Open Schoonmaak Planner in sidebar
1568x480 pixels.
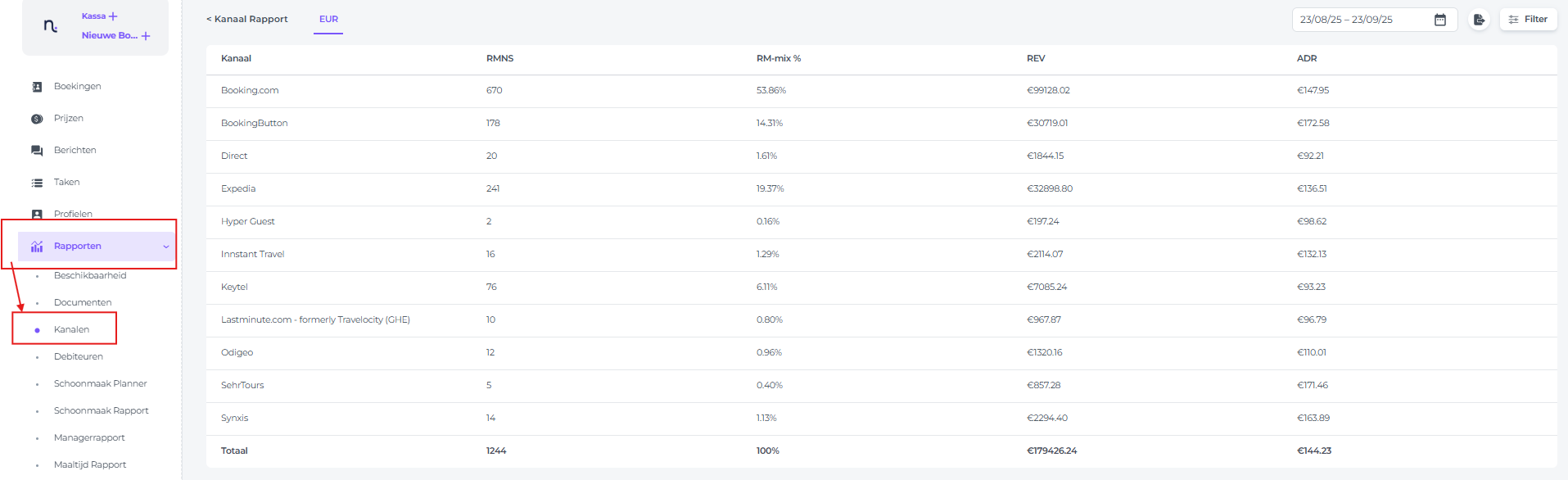coord(101,384)
